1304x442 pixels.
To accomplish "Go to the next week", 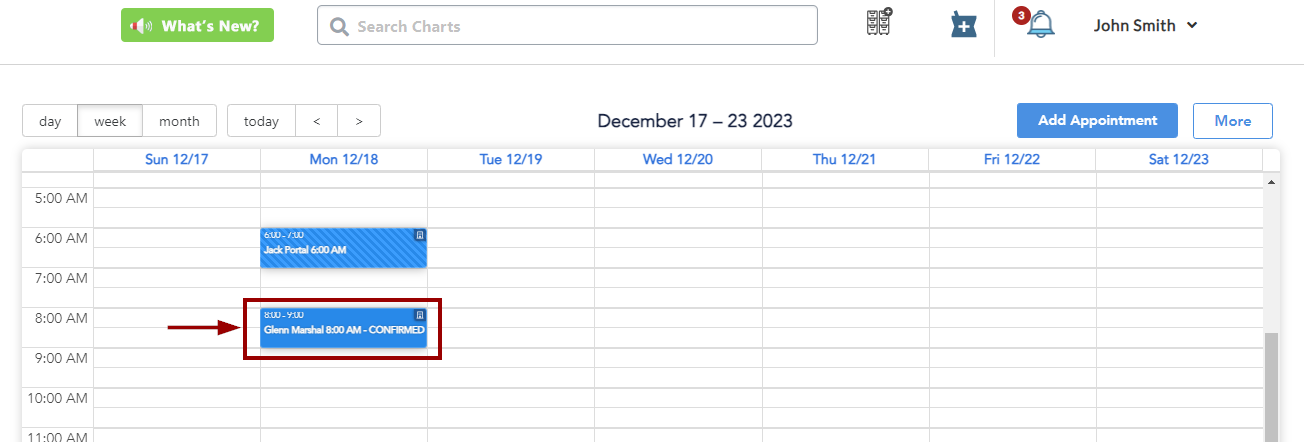I will tap(359, 121).
